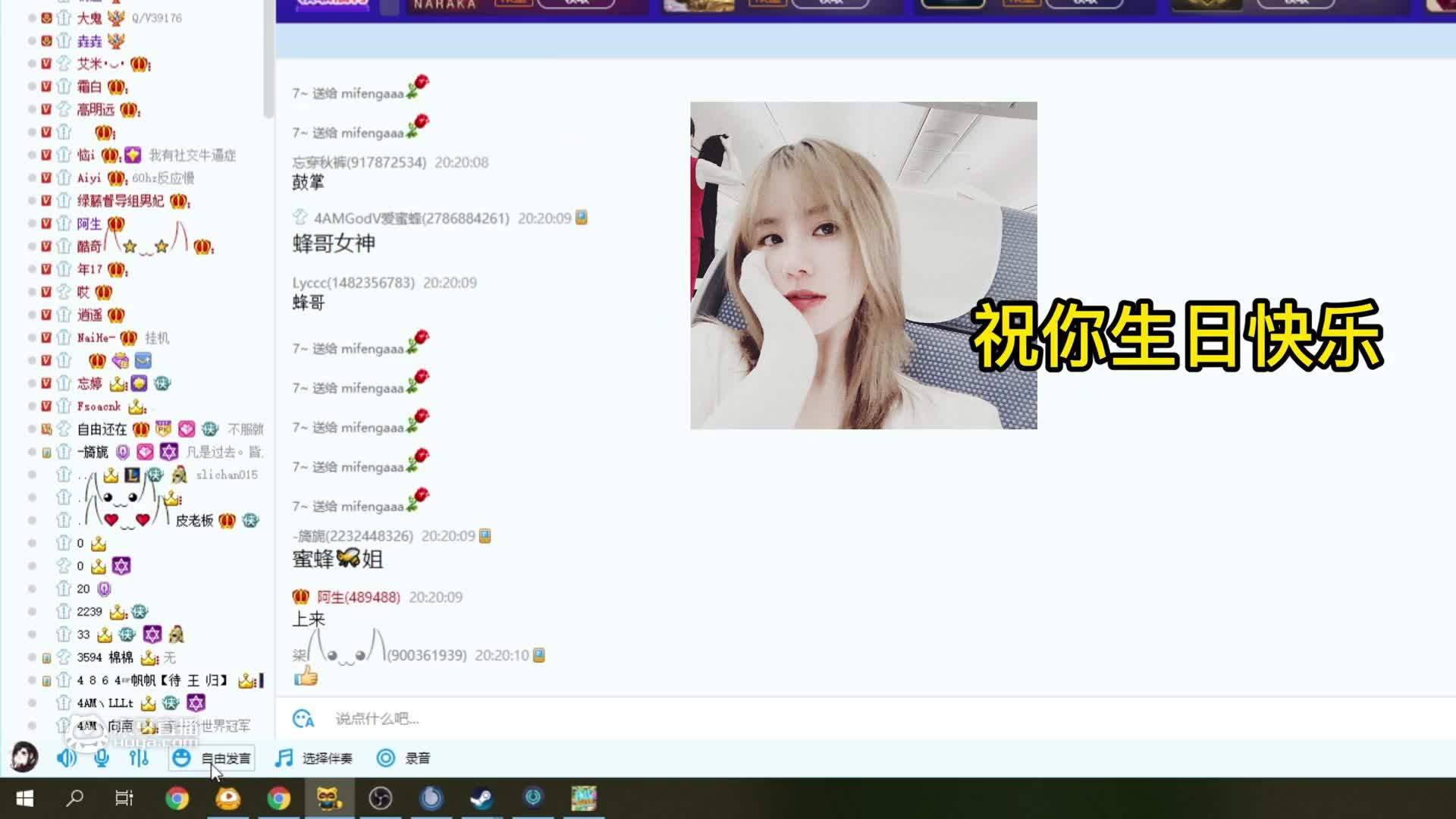Toggle the microphone icon
The image size is (1456, 819).
pos(102,758)
